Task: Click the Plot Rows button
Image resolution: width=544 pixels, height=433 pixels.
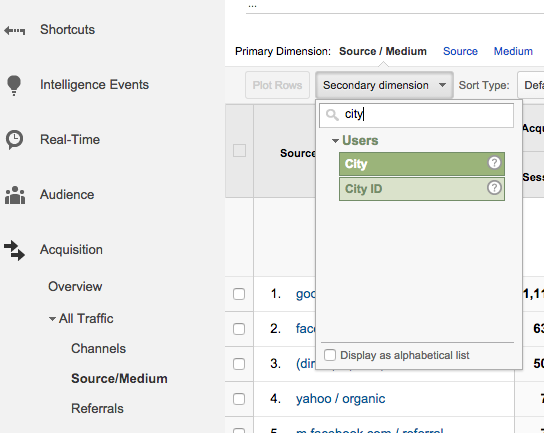Action: [277, 85]
